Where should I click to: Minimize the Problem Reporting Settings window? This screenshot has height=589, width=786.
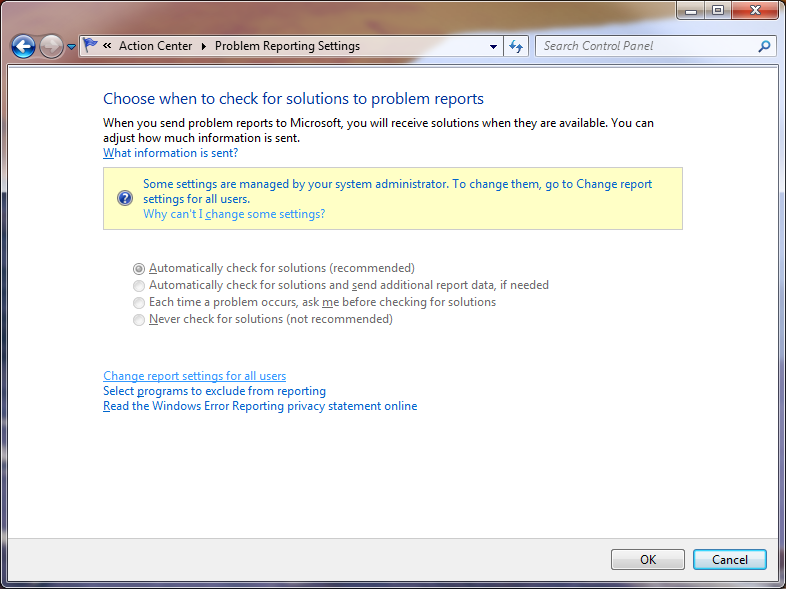click(x=691, y=10)
